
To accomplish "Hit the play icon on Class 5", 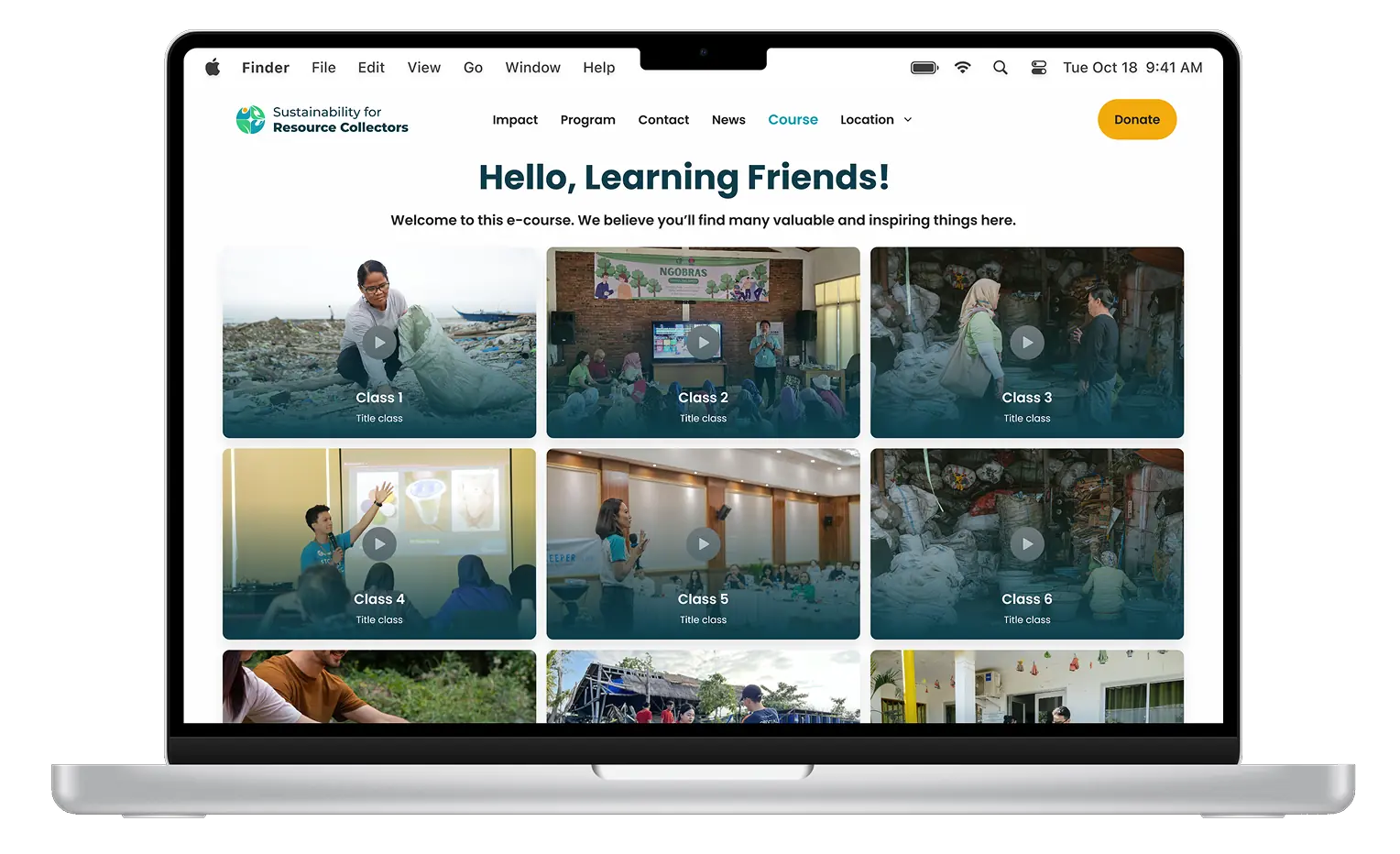I will pyautogui.click(x=703, y=544).
